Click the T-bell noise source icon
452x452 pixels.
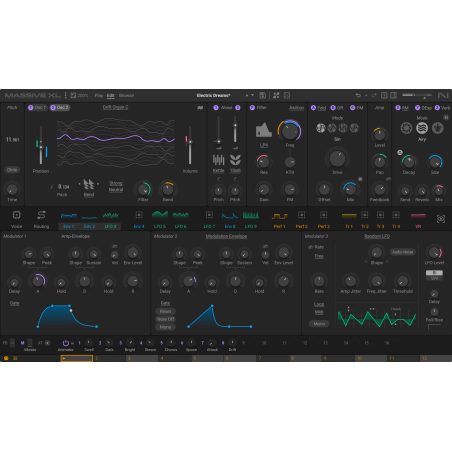[x=235, y=160]
